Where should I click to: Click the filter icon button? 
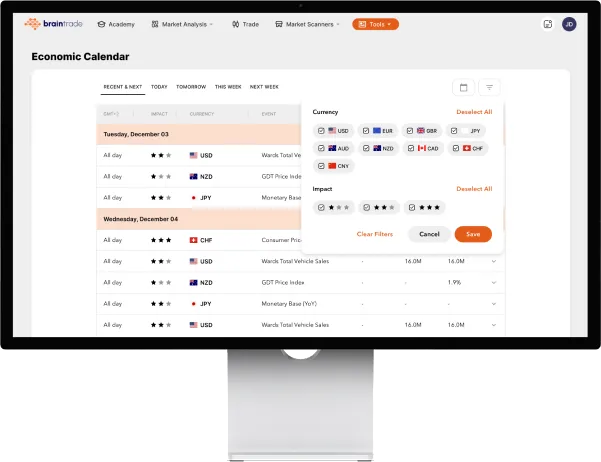point(489,87)
